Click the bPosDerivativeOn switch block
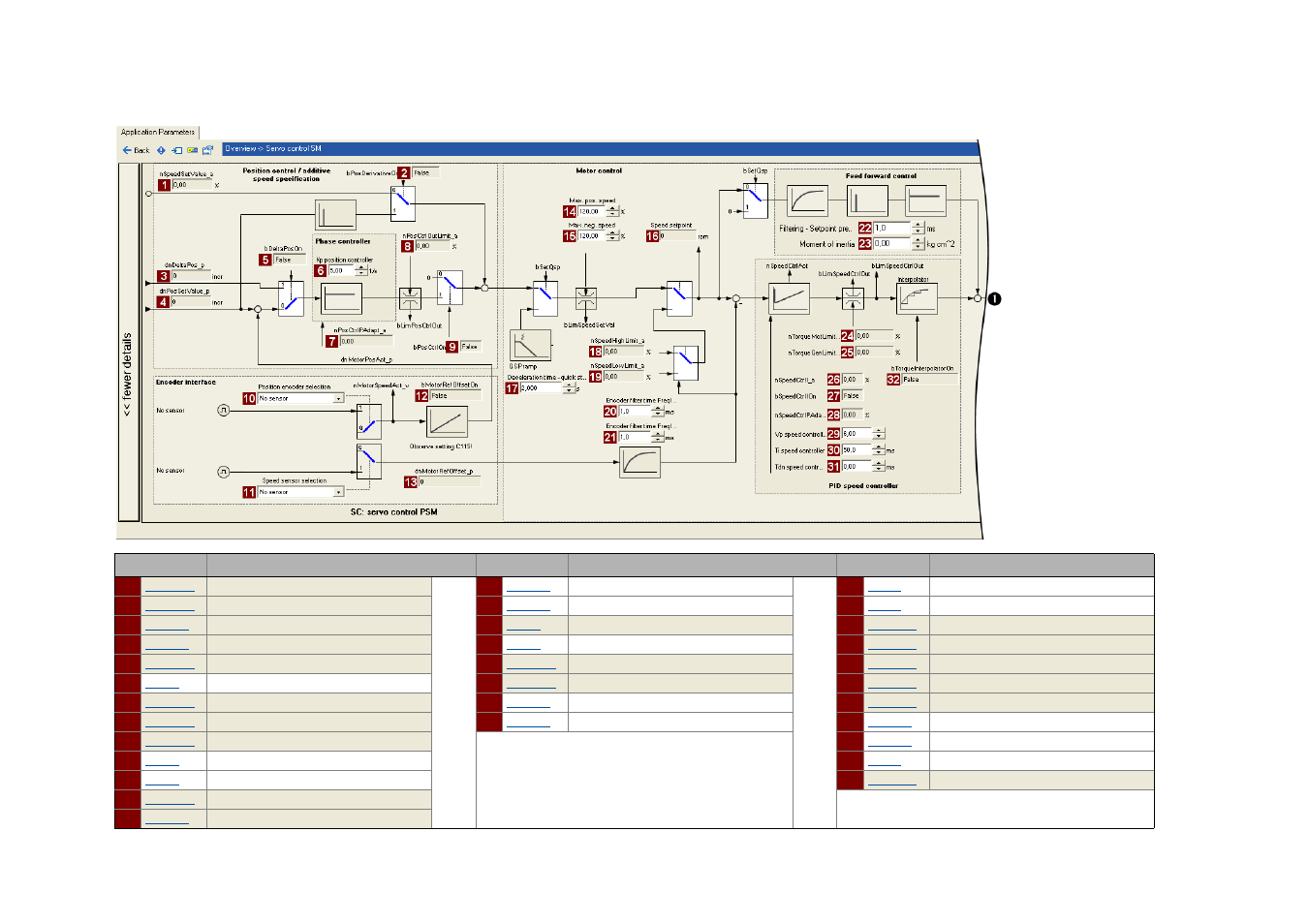This screenshot has height=924, width=1308. click(x=403, y=201)
